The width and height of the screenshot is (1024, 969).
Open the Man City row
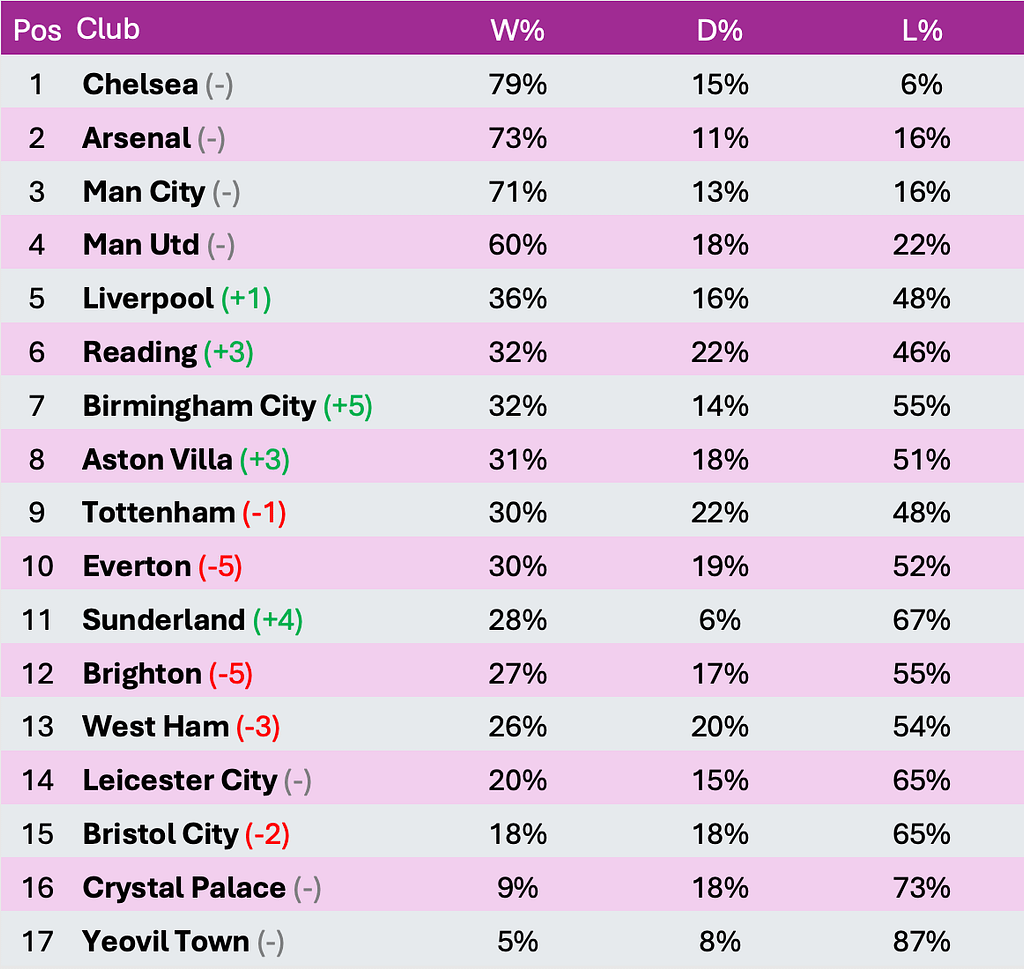(143, 192)
